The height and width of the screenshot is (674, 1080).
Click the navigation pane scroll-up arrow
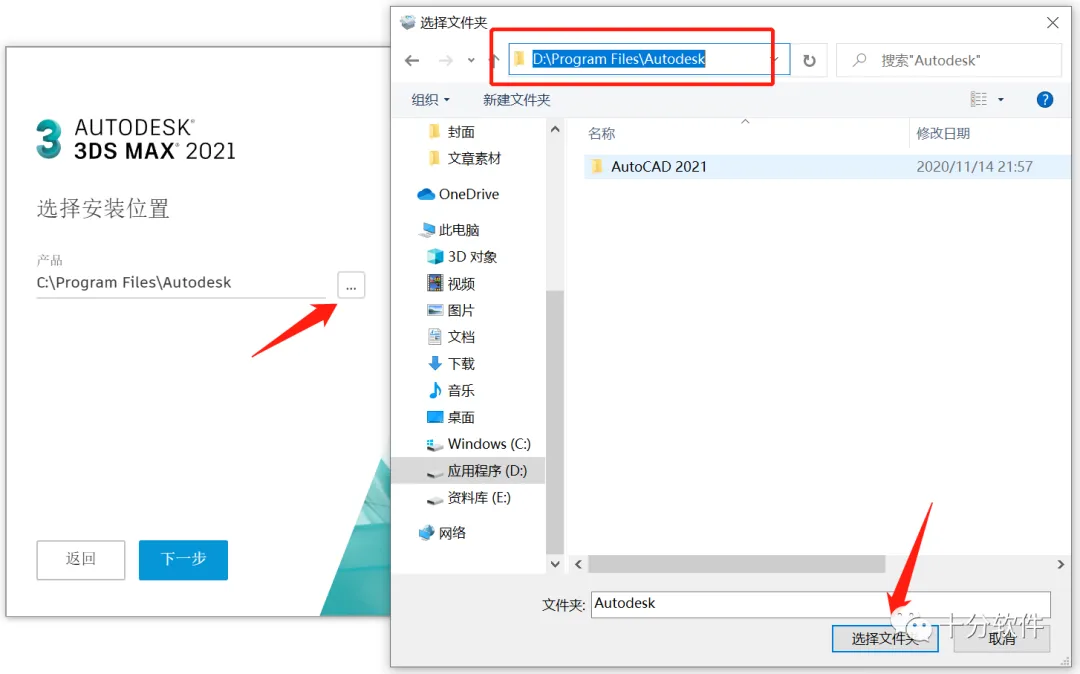coord(555,129)
